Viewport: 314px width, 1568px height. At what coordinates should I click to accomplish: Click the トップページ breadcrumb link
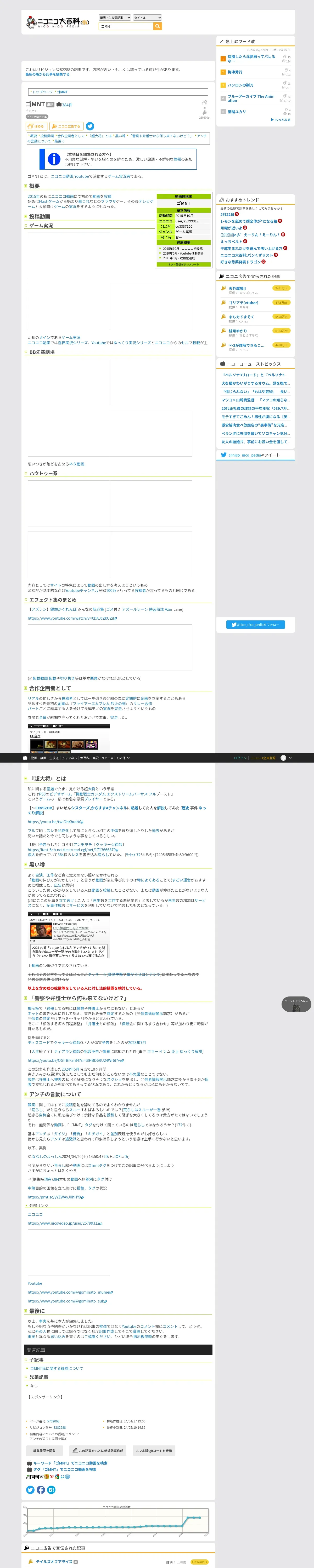pos(42,92)
